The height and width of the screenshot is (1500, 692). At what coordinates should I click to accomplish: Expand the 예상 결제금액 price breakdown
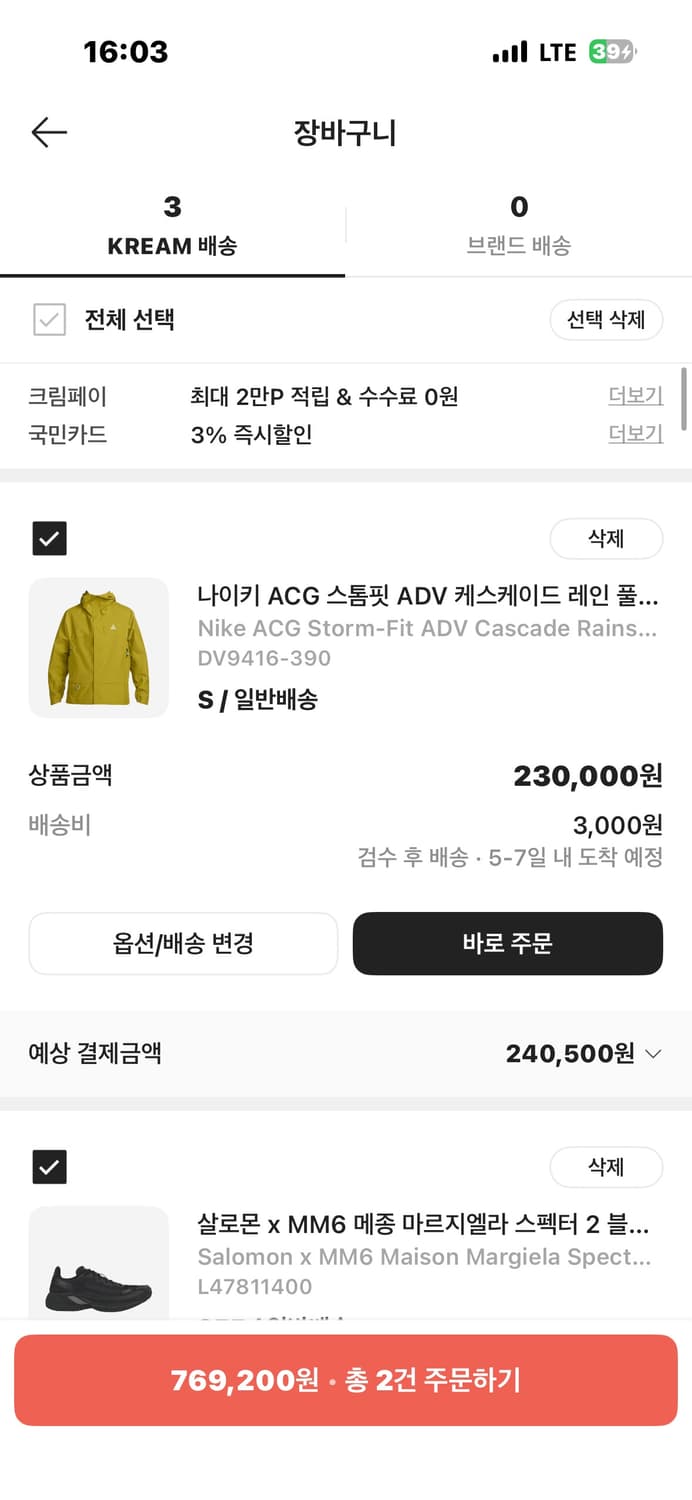click(651, 1053)
